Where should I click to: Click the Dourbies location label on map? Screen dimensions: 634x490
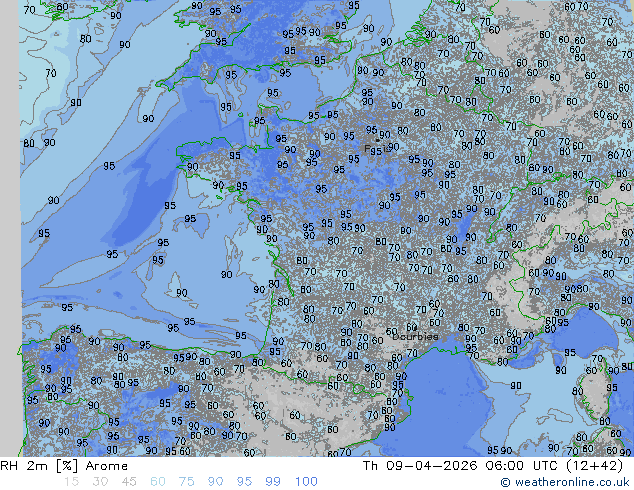click(415, 336)
